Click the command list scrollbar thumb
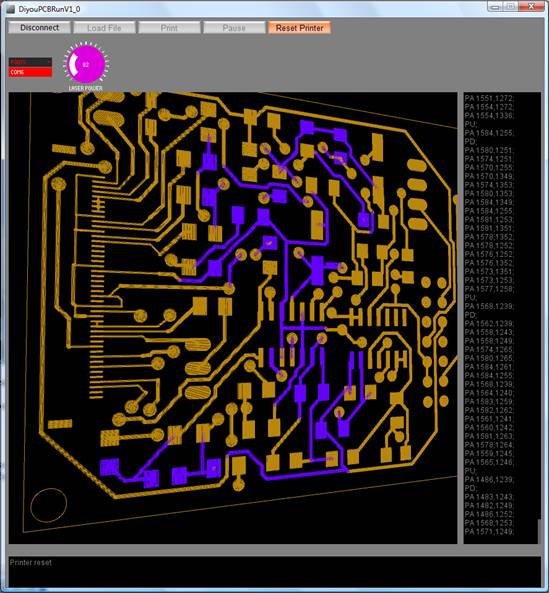 coord(539,530)
